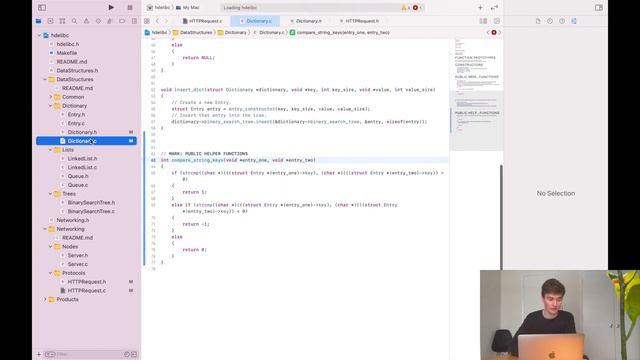
Task: Open compare_string_keys function jump bar menu
Action: point(340,32)
